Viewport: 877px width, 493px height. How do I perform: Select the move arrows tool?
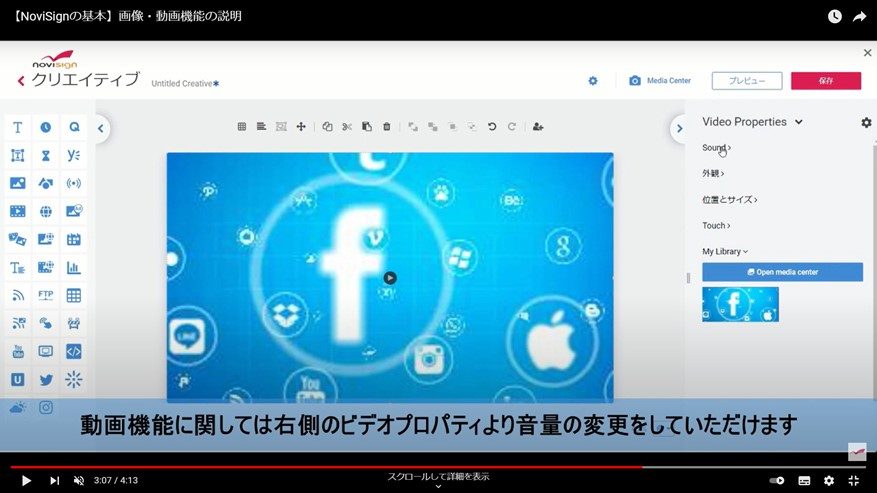click(x=301, y=127)
